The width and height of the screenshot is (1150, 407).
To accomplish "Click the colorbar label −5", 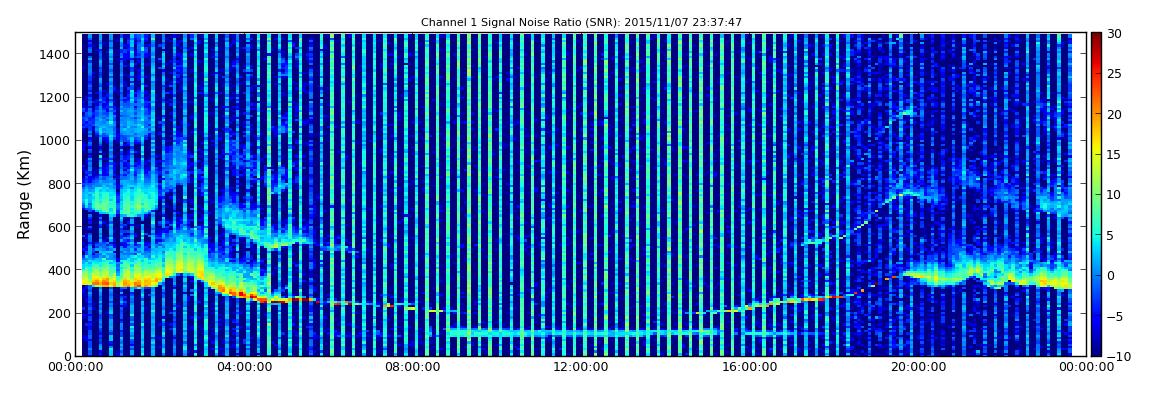I will coord(1116,317).
